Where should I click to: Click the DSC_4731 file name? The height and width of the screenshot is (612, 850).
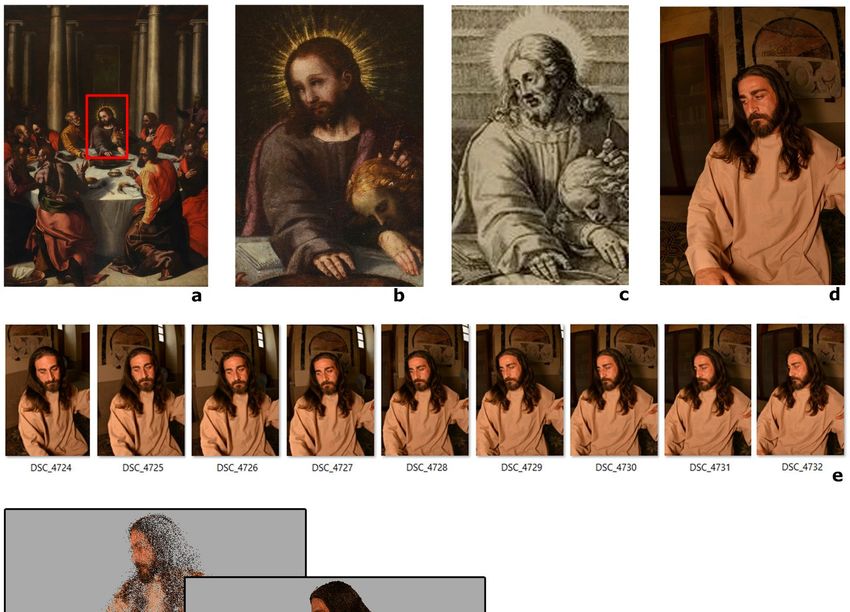pos(710,467)
